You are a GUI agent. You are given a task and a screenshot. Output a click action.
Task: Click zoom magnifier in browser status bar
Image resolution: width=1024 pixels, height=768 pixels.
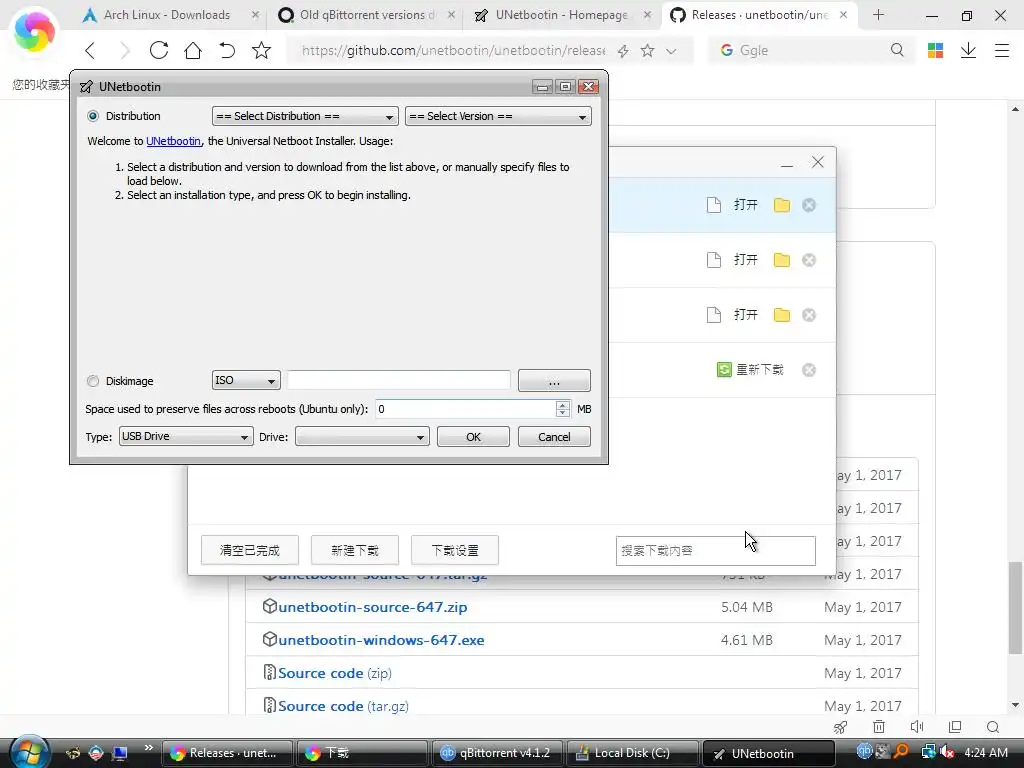tap(993, 727)
